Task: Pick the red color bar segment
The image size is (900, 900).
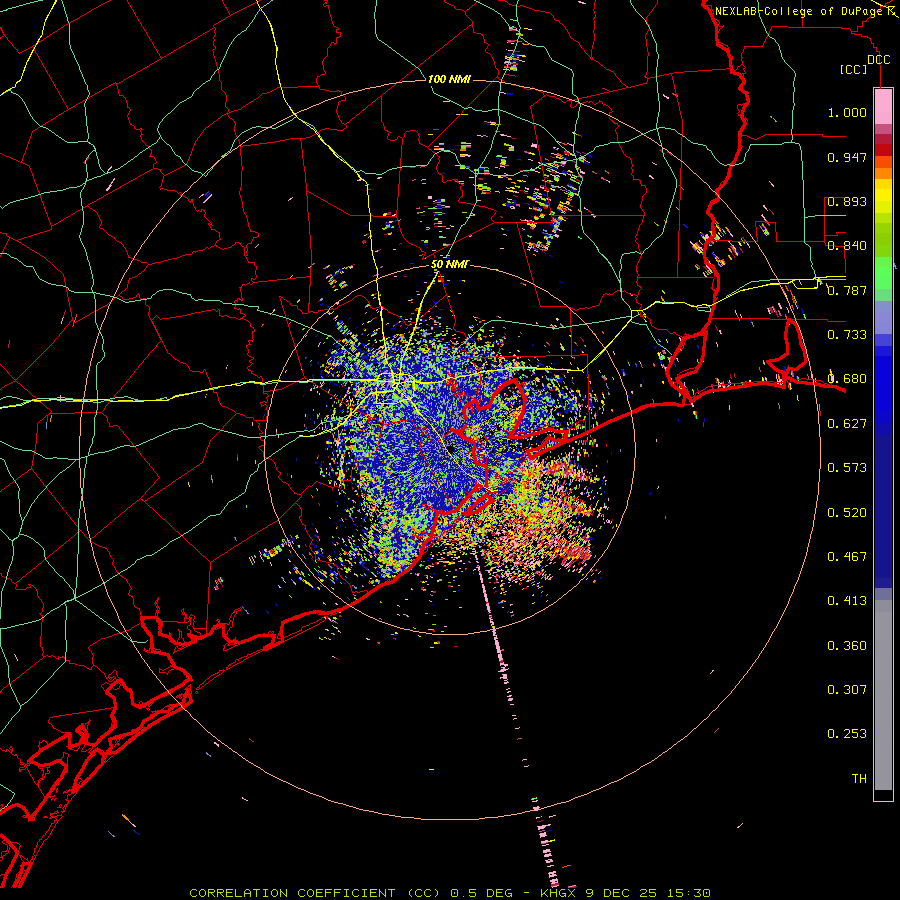Action: point(883,150)
